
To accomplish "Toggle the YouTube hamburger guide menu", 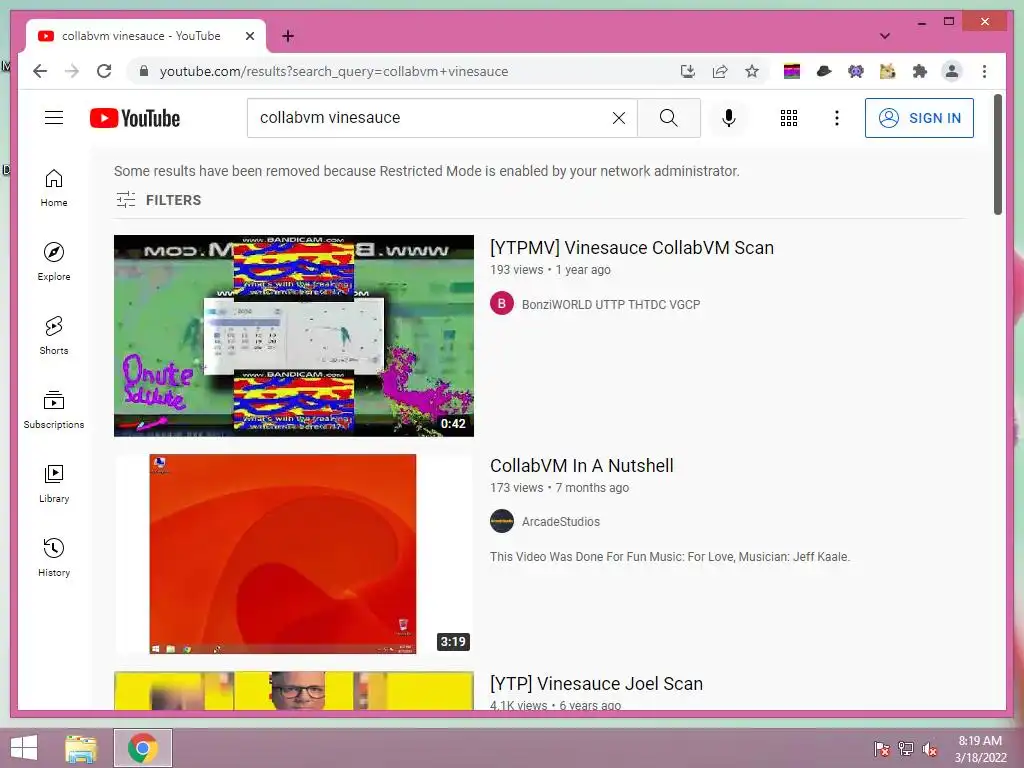I will [54, 118].
